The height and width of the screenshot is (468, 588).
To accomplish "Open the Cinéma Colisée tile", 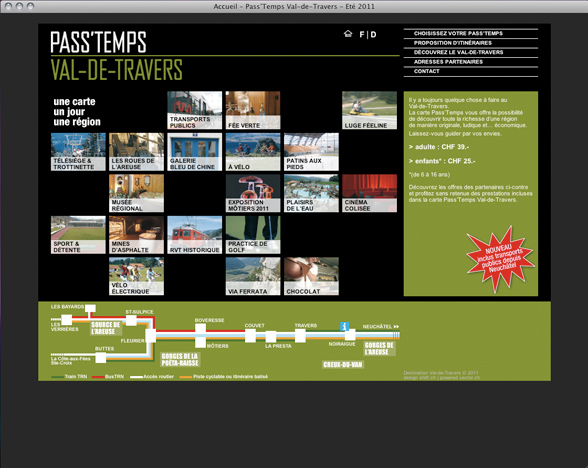I will [369, 193].
